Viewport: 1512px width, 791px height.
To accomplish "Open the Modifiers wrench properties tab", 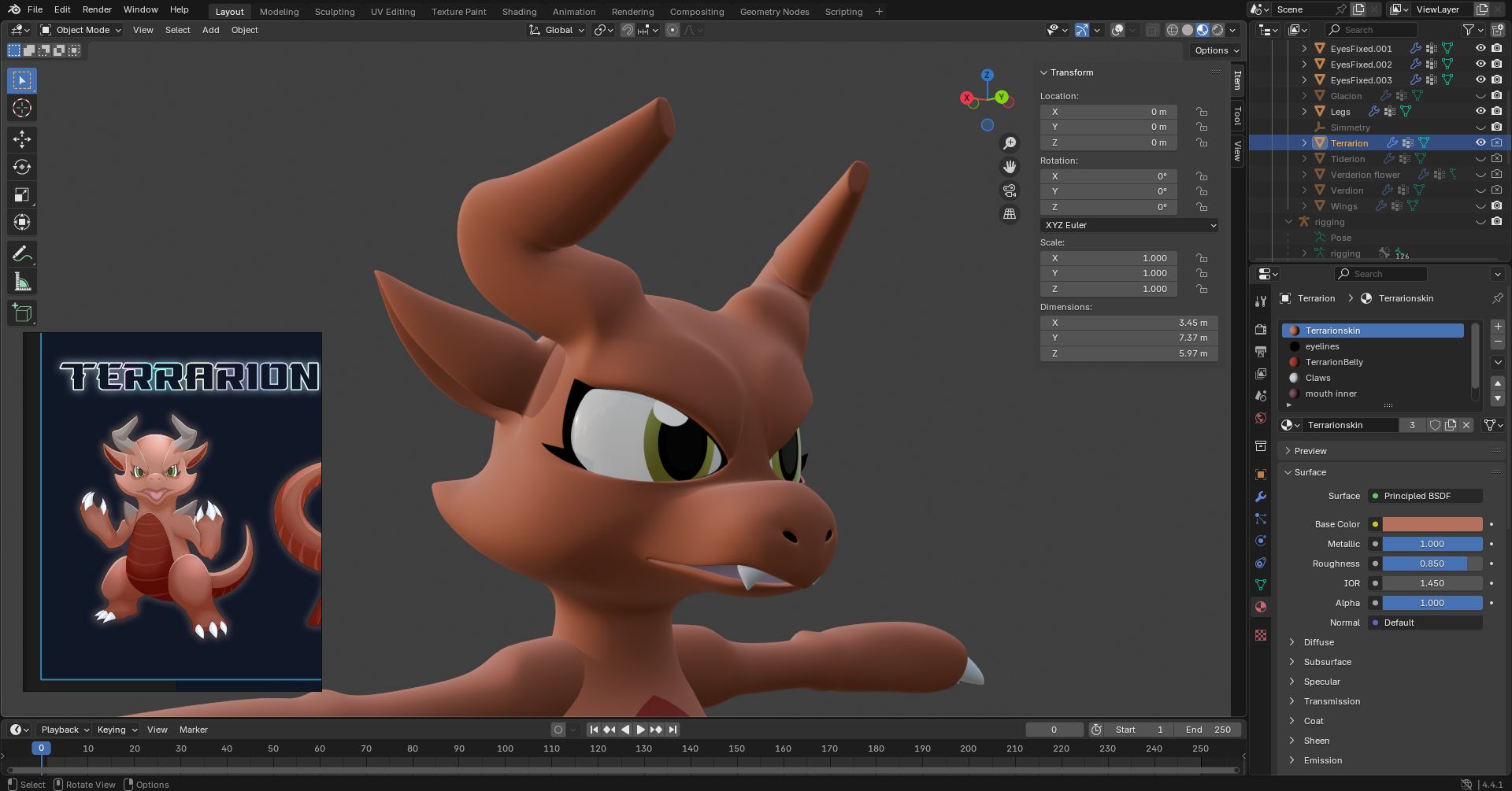I will tap(1261, 497).
